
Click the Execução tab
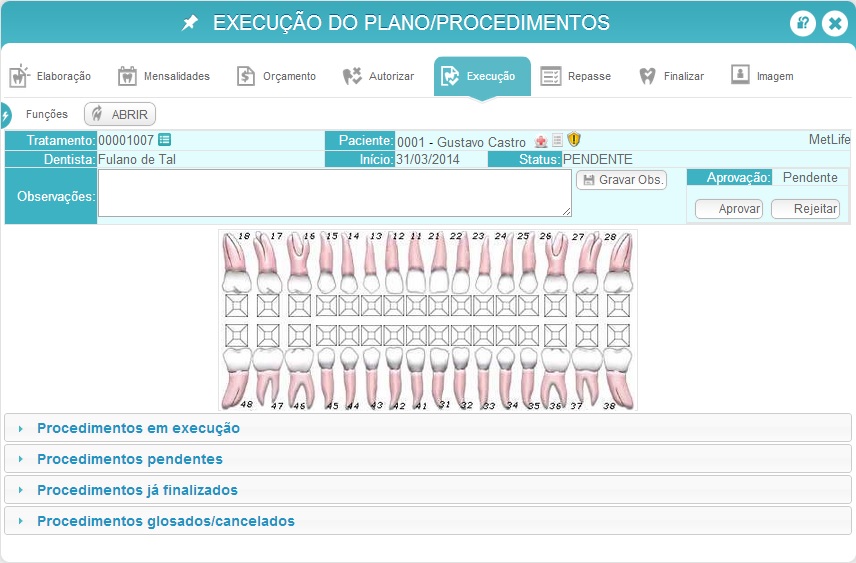pos(482,76)
